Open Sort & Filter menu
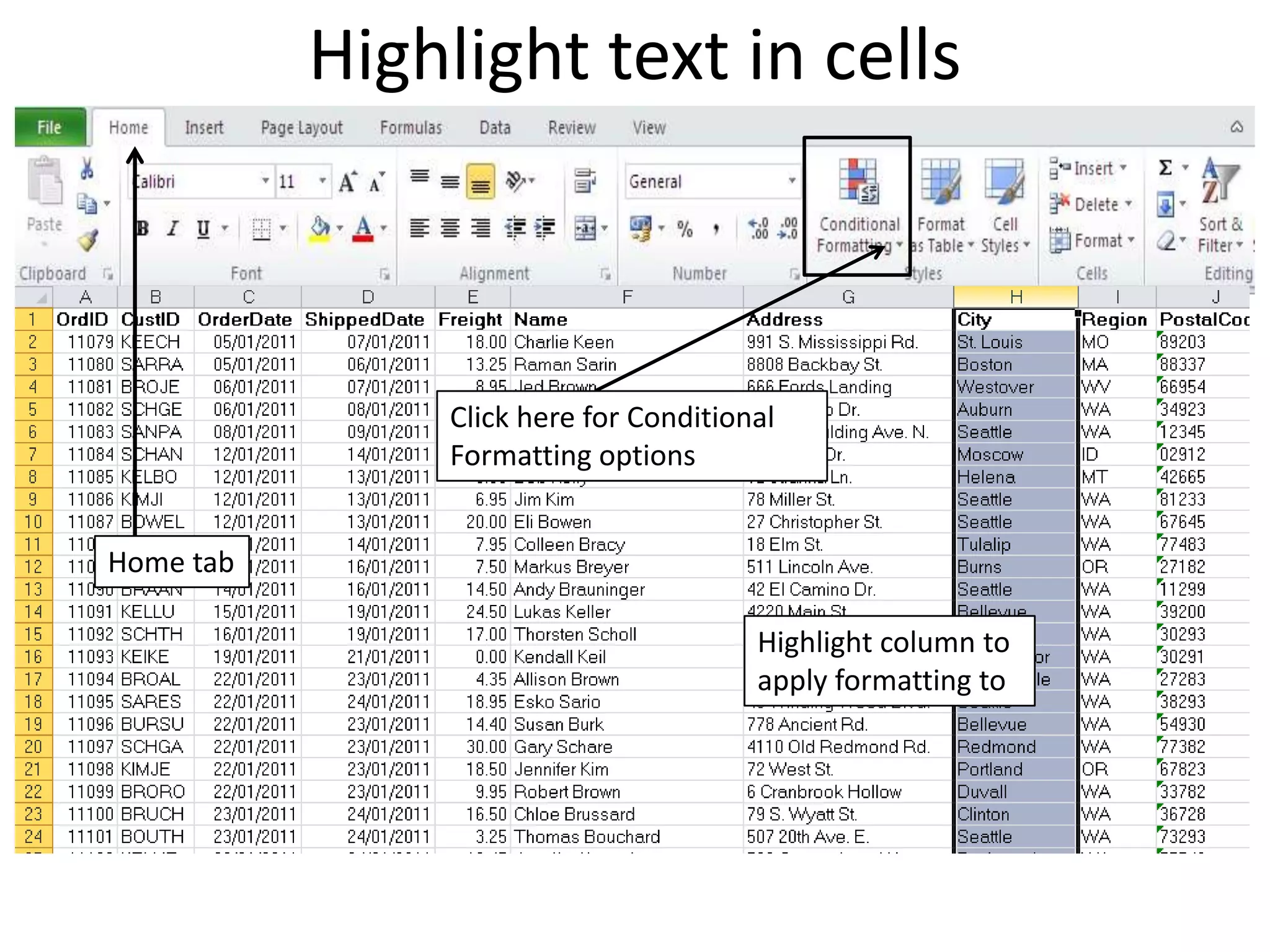The height and width of the screenshot is (952, 1270). [x=1220, y=206]
